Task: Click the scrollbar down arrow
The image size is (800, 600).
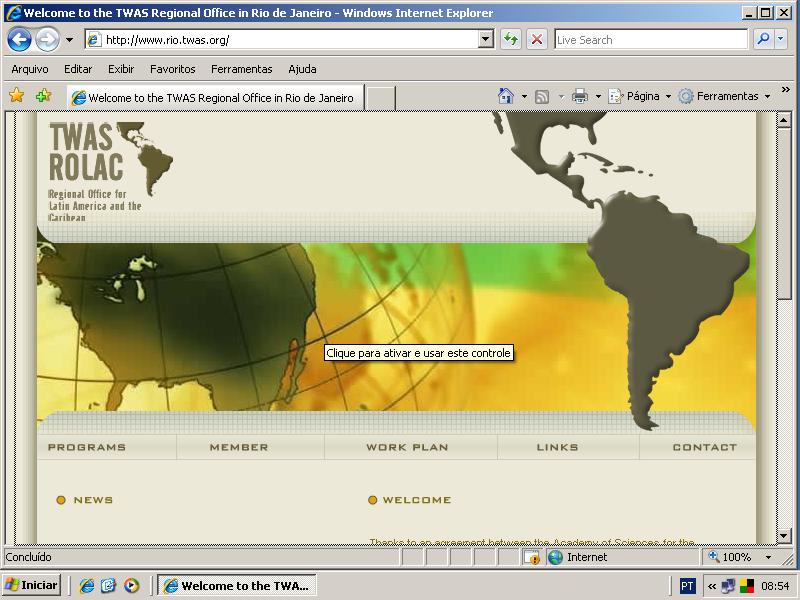Action: [x=784, y=536]
